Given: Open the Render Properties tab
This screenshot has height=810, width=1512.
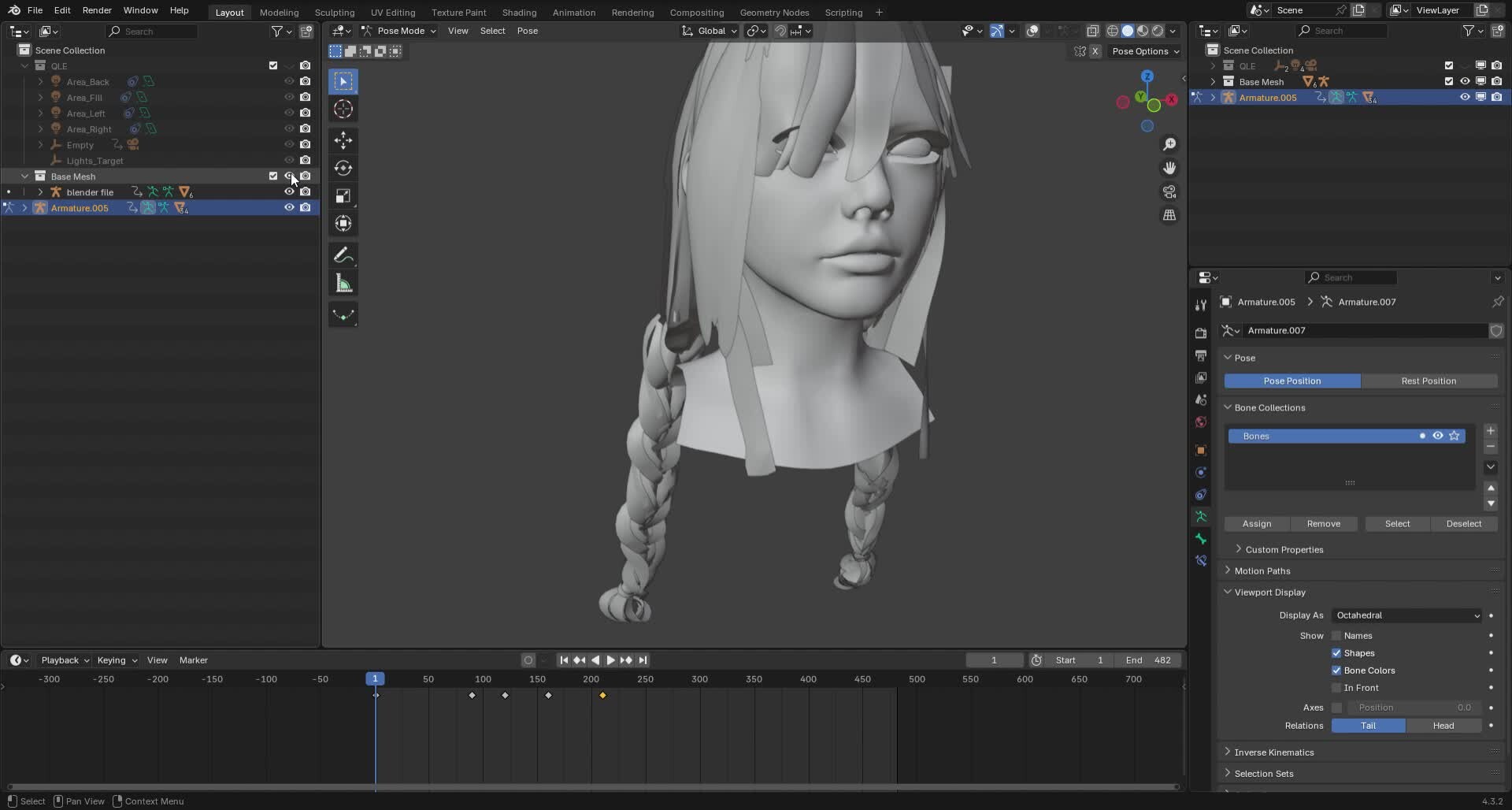Looking at the screenshot, I should (x=1201, y=333).
